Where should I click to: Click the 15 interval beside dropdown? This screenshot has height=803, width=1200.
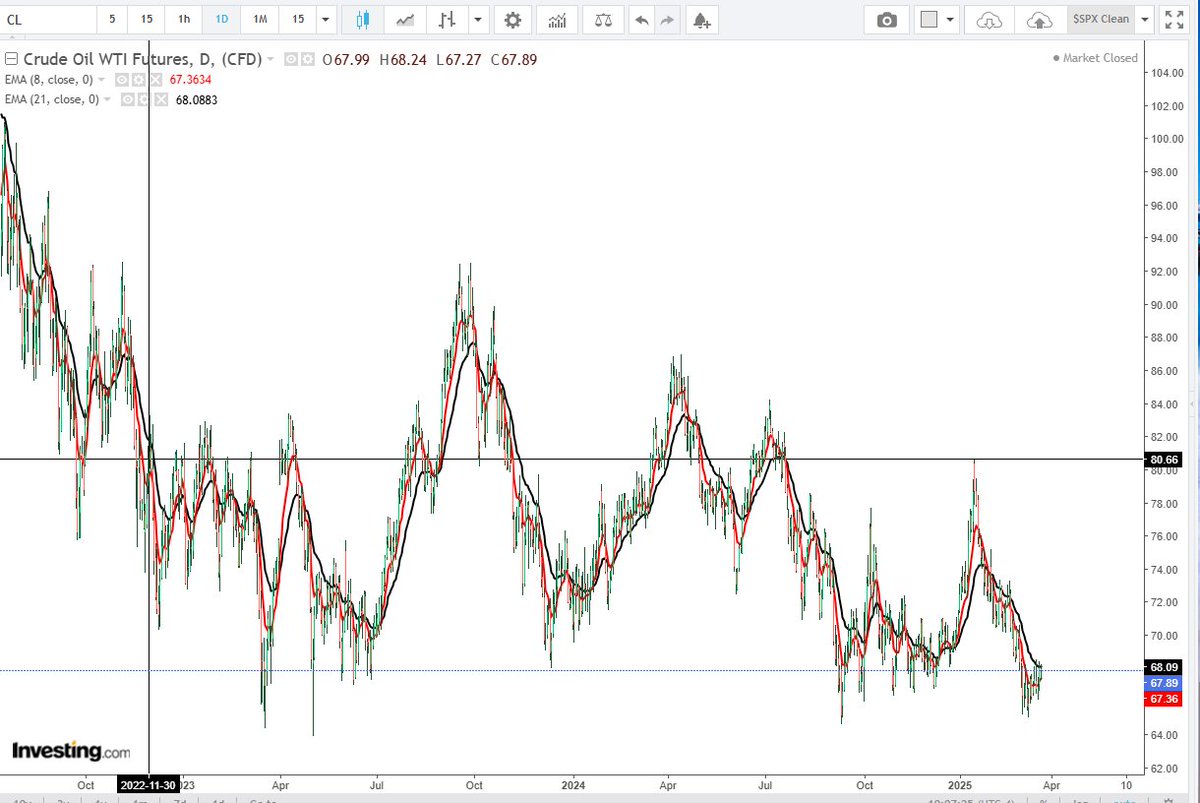(297, 19)
